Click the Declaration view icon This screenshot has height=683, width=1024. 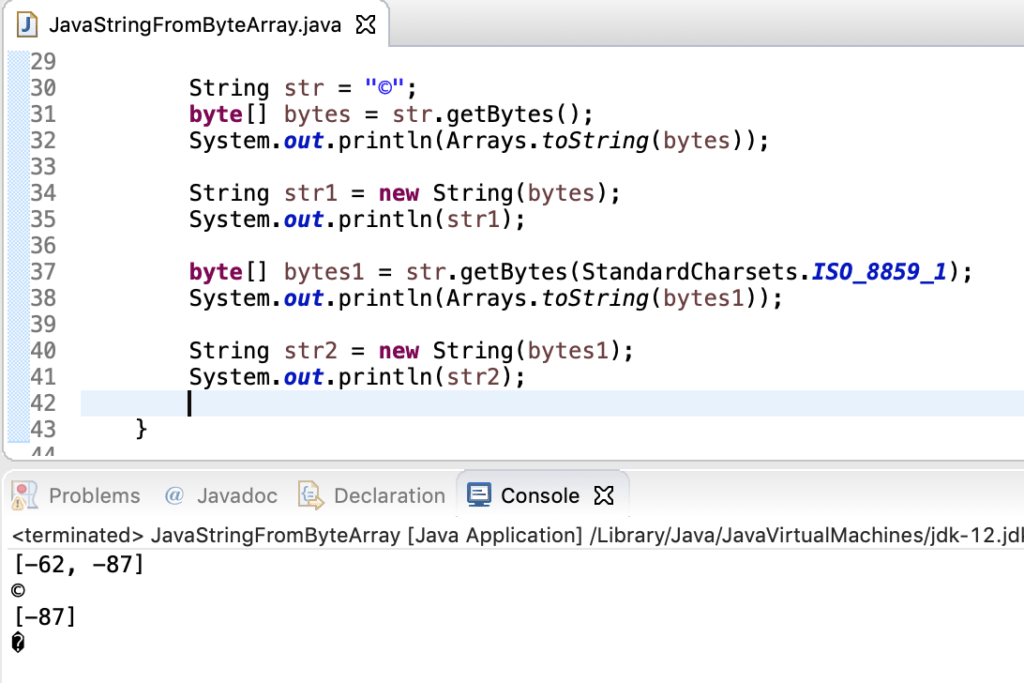pos(311,495)
